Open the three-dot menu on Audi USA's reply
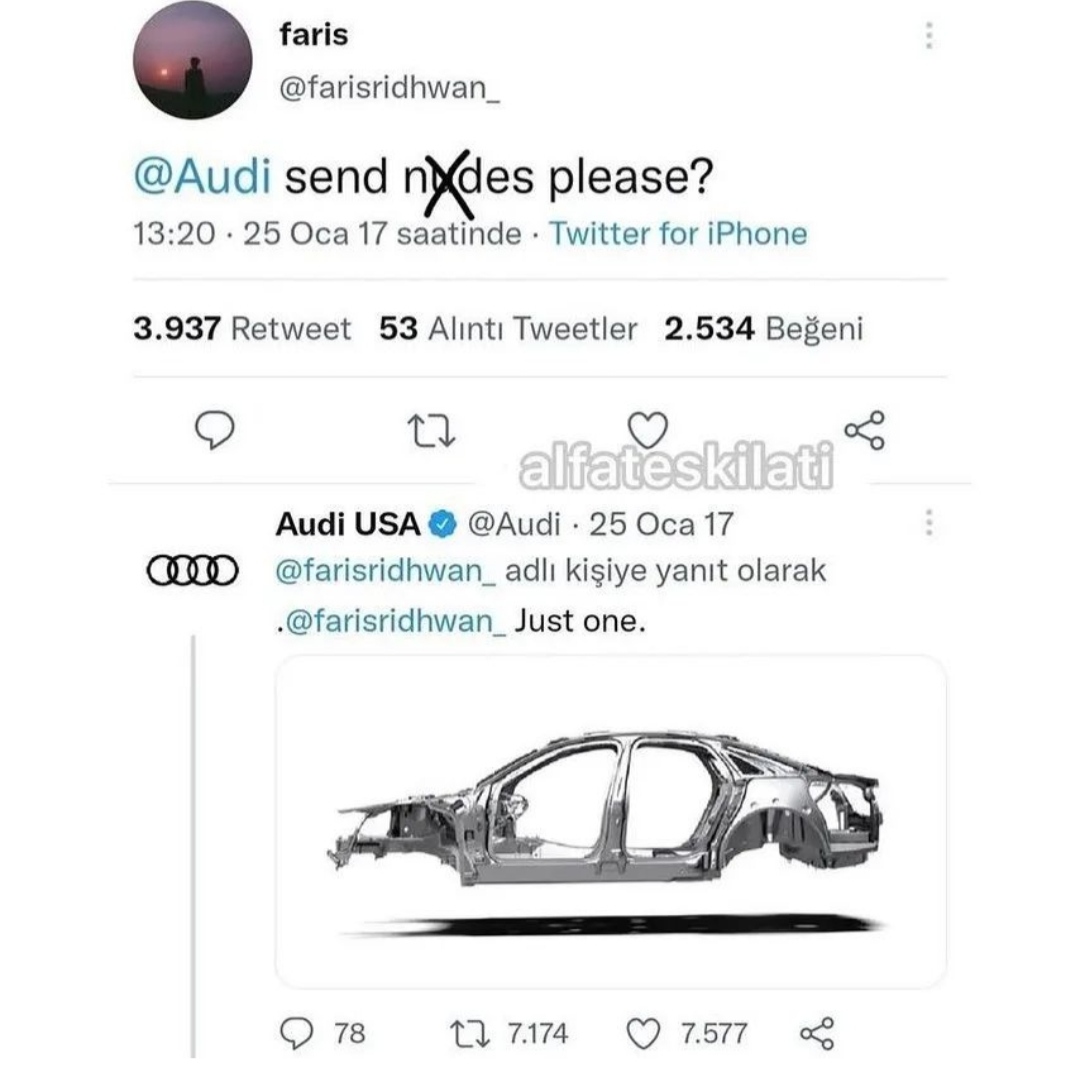Image resolution: width=1080 pixels, height=1077 pixels. coord(929,522)
